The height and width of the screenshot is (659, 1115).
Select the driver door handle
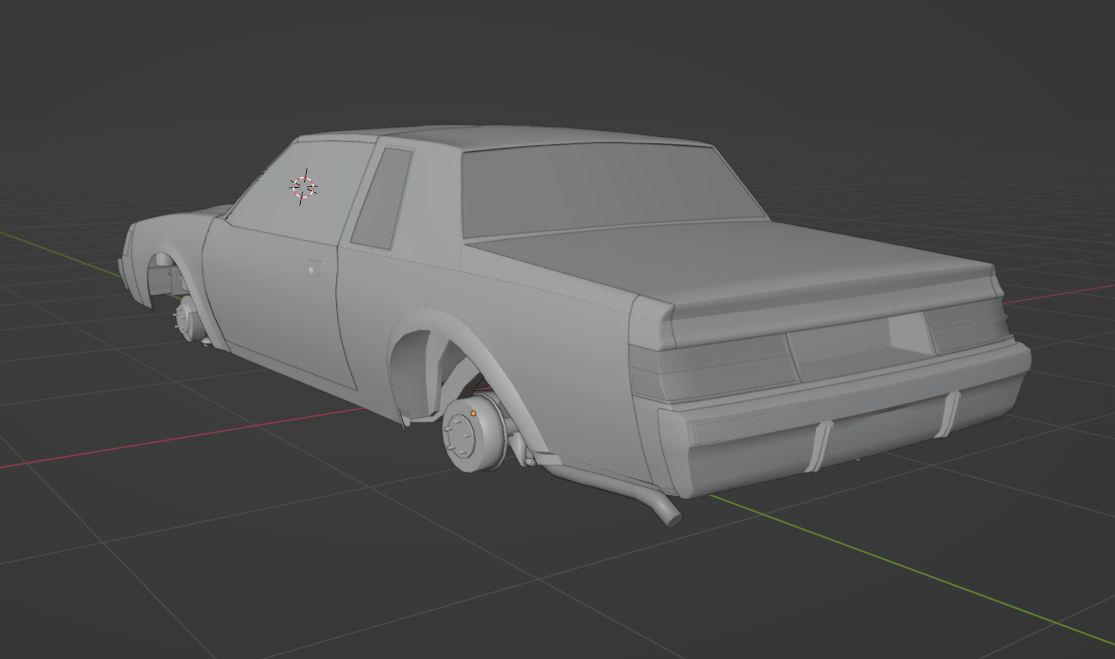click(314, 267)
